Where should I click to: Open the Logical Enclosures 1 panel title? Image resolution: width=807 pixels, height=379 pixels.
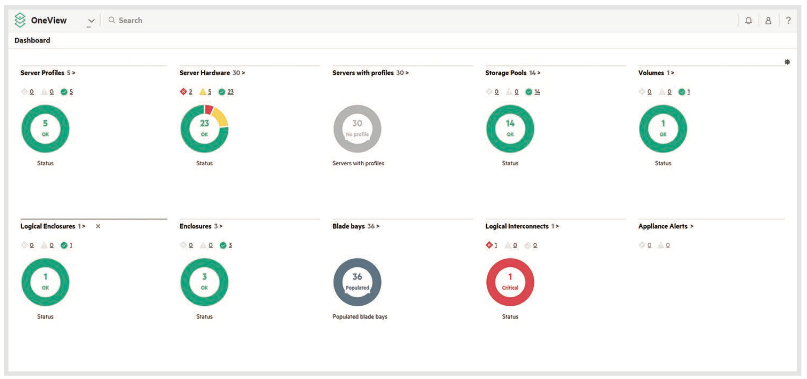click(53, 226)
